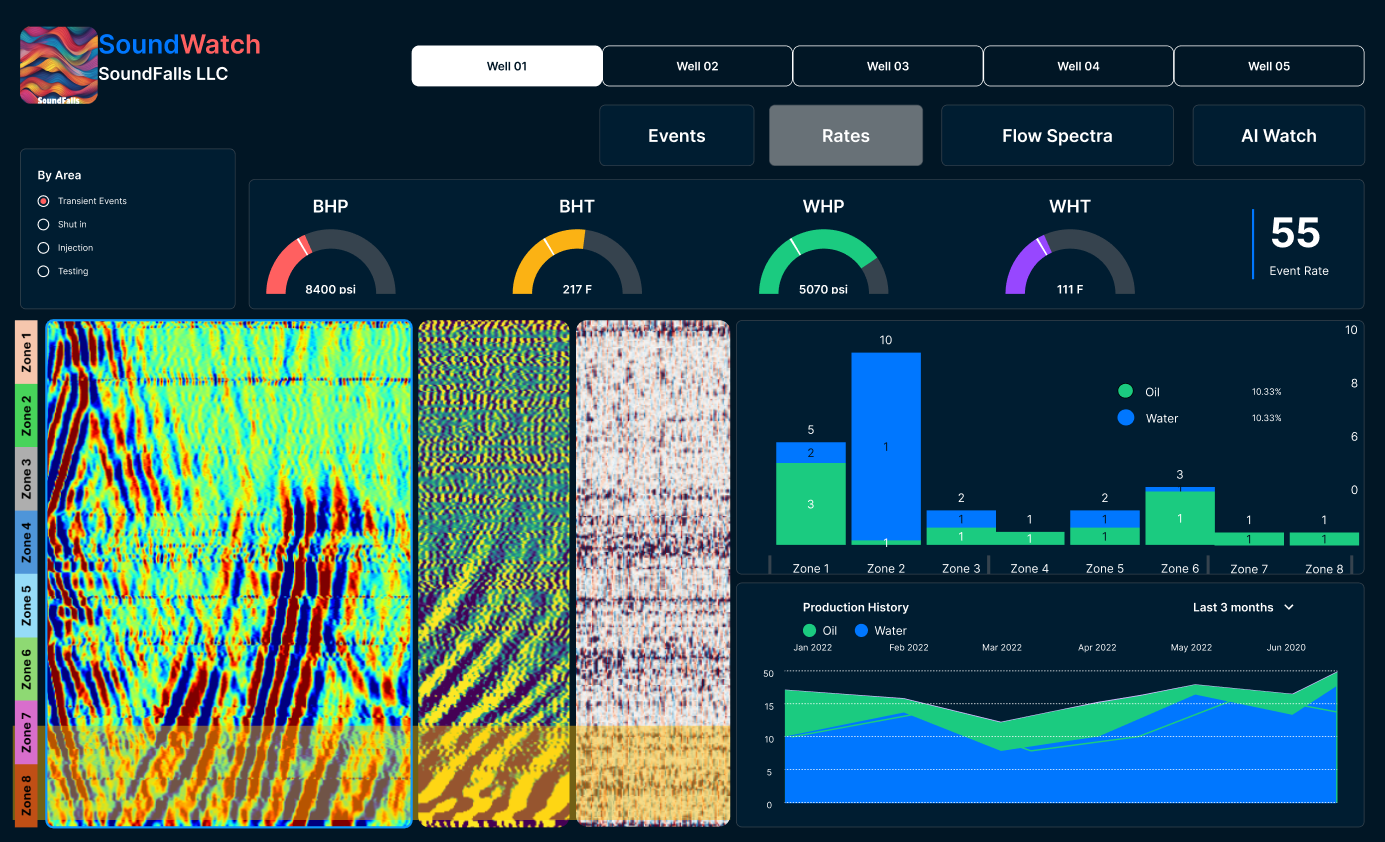Switch to the Well 03 tab
The height and width of the screenshot is (842, 1385).
pyautogui.click(x=888, y=66)
